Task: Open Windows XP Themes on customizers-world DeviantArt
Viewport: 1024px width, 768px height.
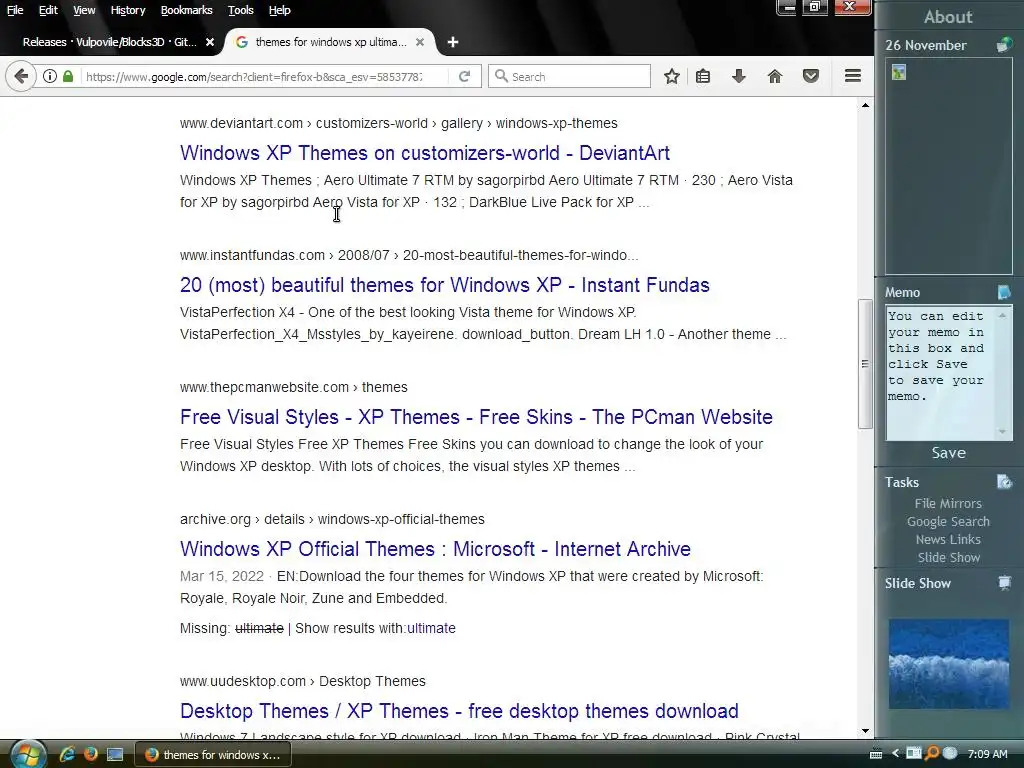Action: 424,153
